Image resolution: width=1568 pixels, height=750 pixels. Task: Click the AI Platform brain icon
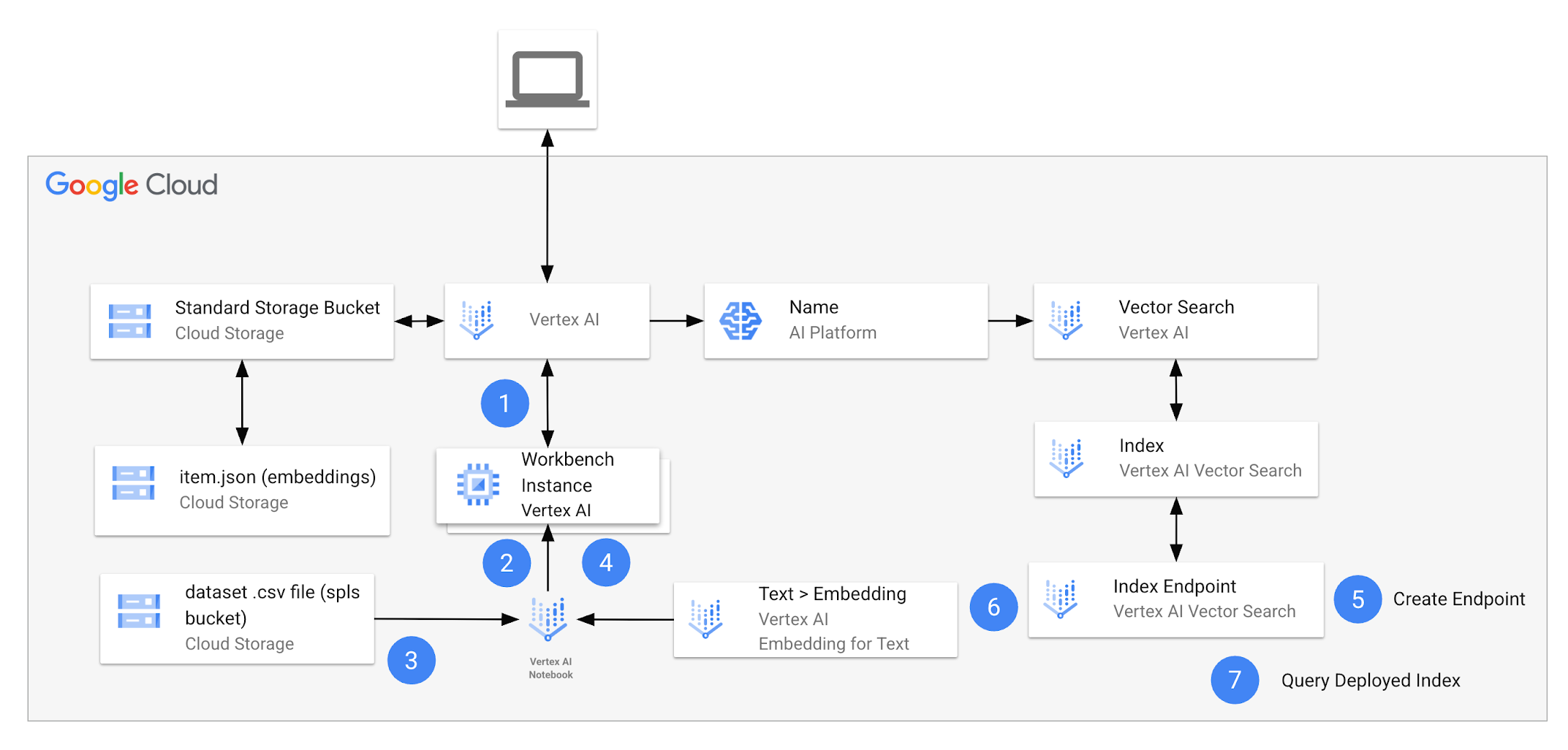pos(741,321)
